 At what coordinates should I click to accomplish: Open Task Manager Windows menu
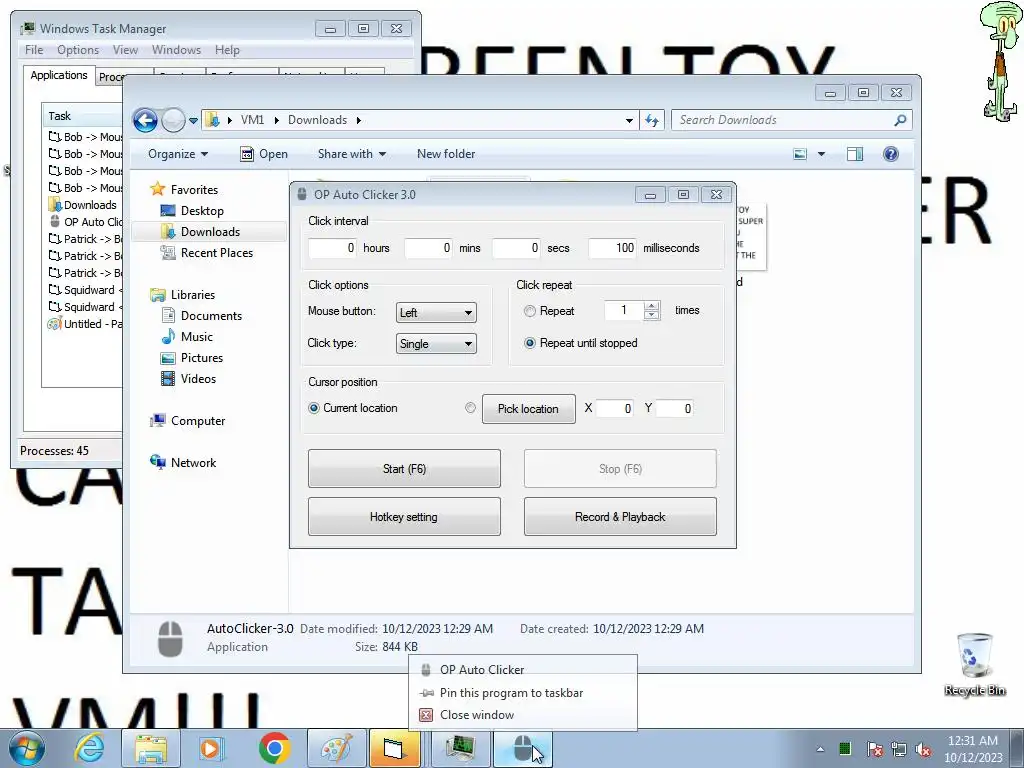(x=176, y=50)
